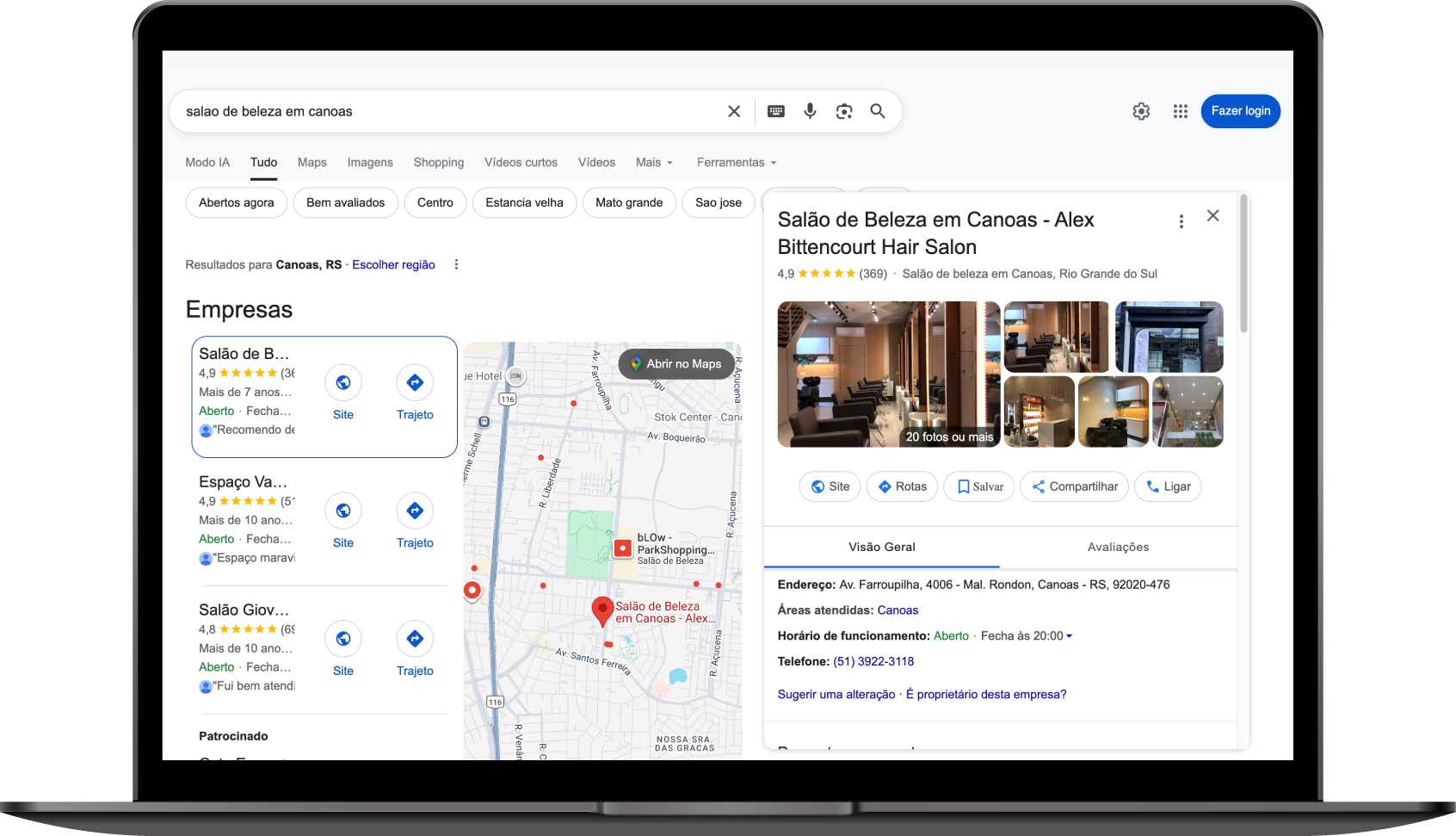The image size is (1456, 836).
Task: Open the three-dot menu in business panel
Action: coord(1181,221)
